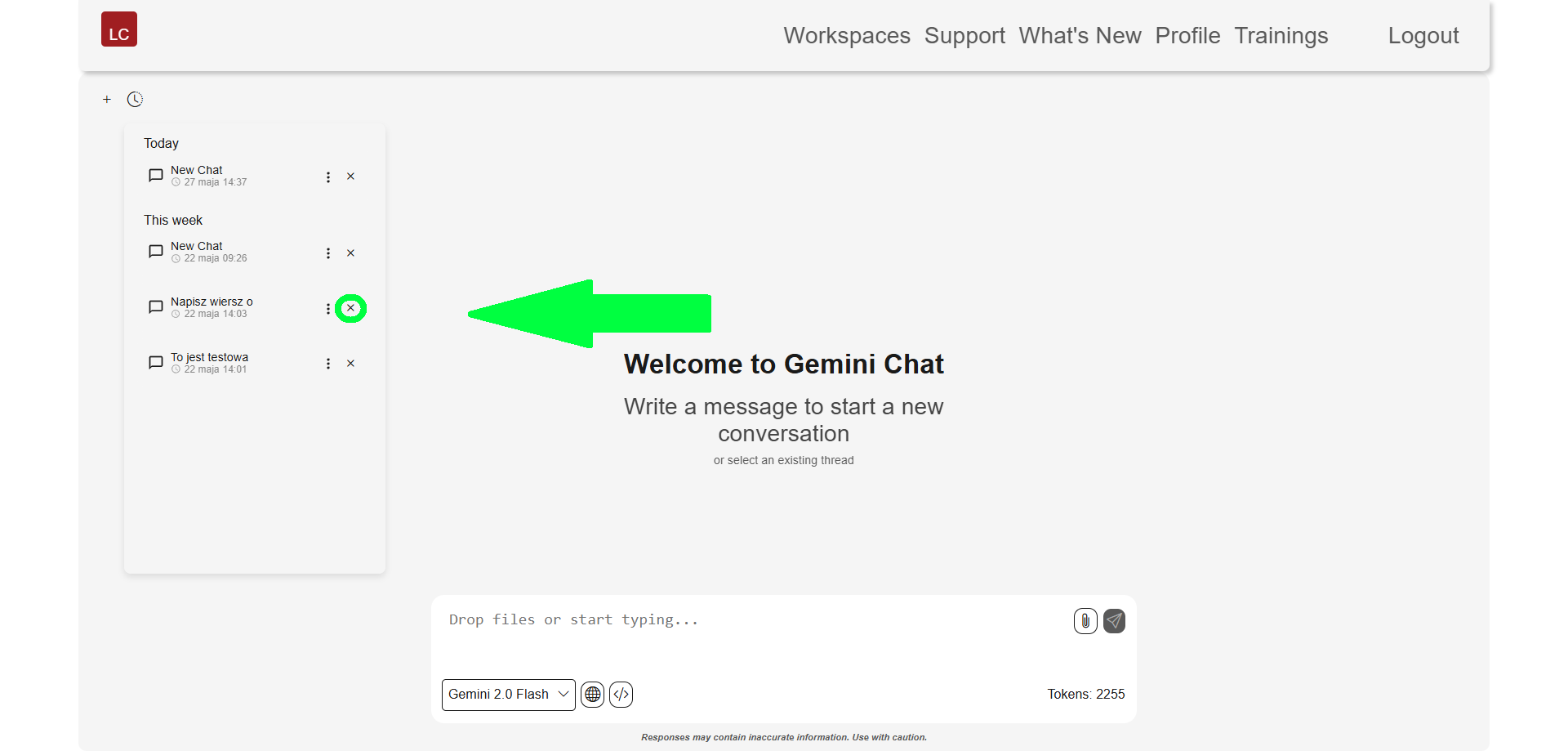Open options for New Chat 27 maja
The height and width of the screenshot is (751, 1568).
point(328,177)
